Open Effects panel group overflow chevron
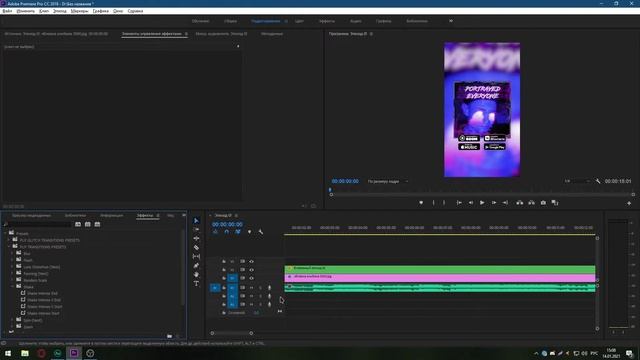640x360 pixels. click(x=184, y=215)
